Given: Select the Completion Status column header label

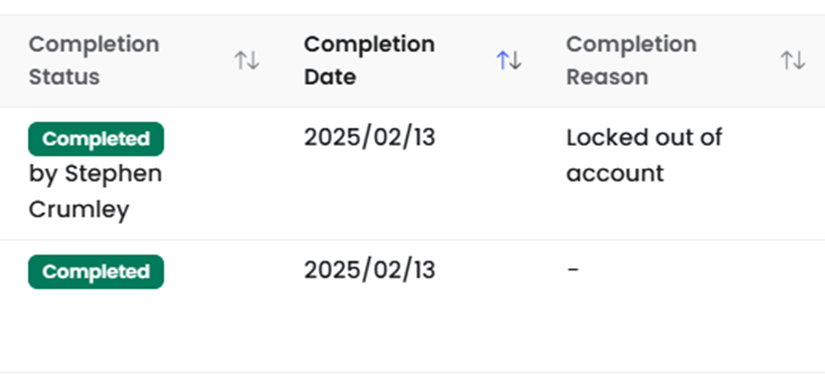Looking at the screenshot, I should tap(94, 60).
